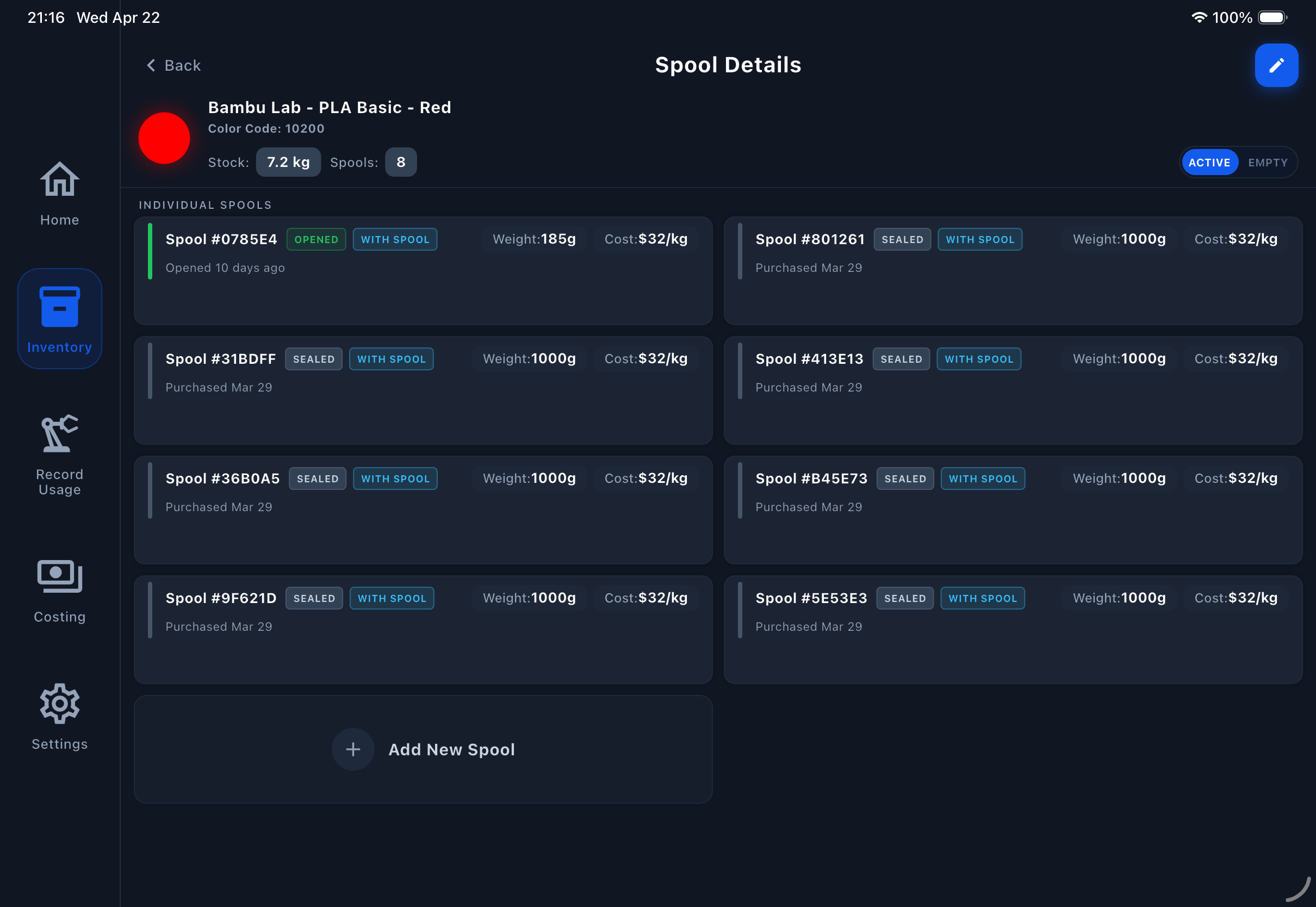Tap WITH SPOOL badge on spool #36B0A5
1316x907 pixels.
(395, 479)
